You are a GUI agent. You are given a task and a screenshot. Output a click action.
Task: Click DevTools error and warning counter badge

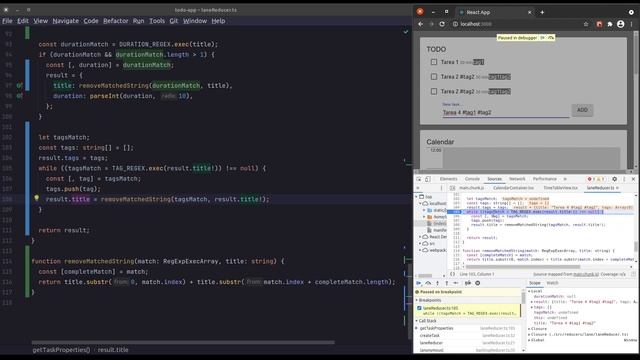click(596, 179)
